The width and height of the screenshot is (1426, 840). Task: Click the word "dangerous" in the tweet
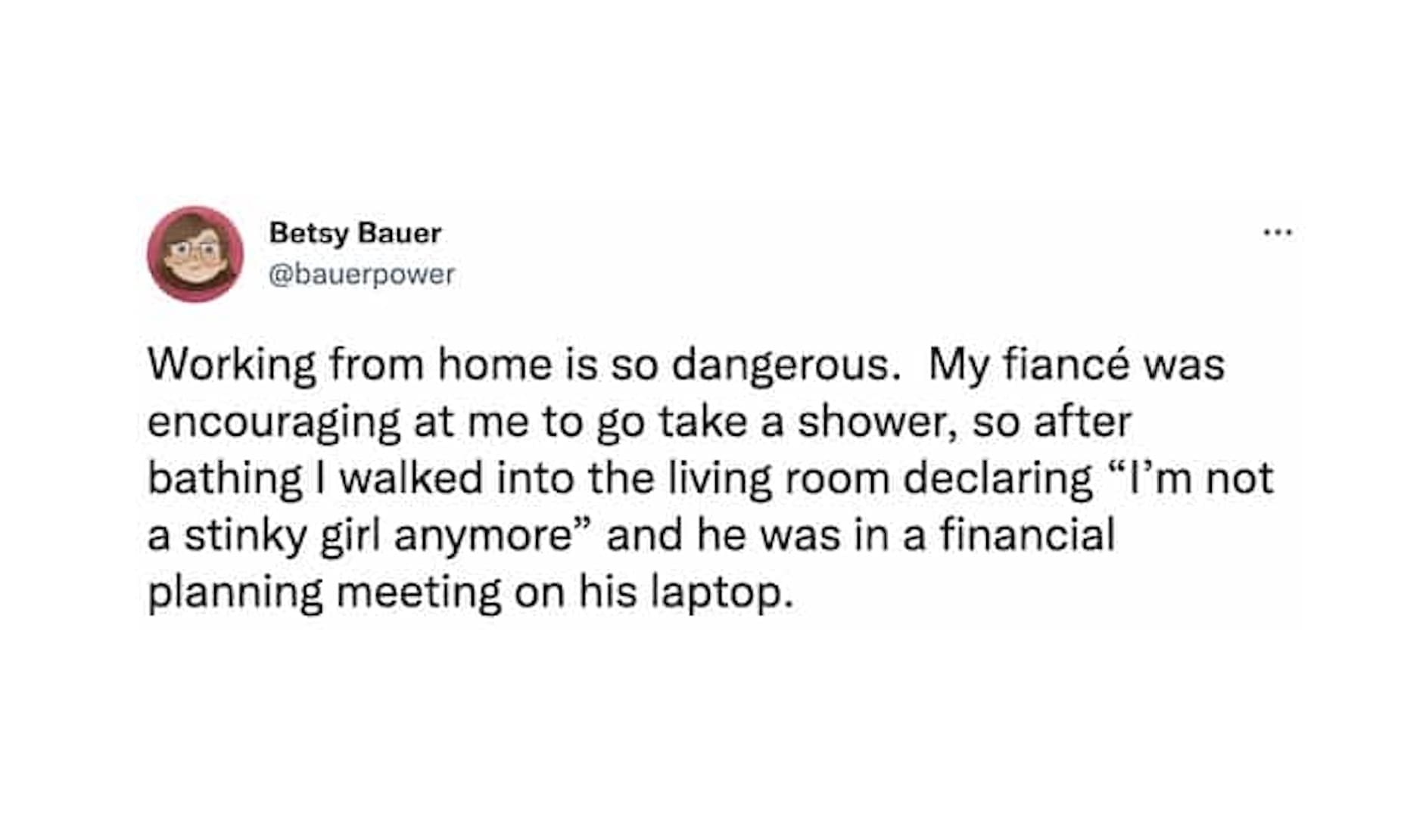(780, 366)
